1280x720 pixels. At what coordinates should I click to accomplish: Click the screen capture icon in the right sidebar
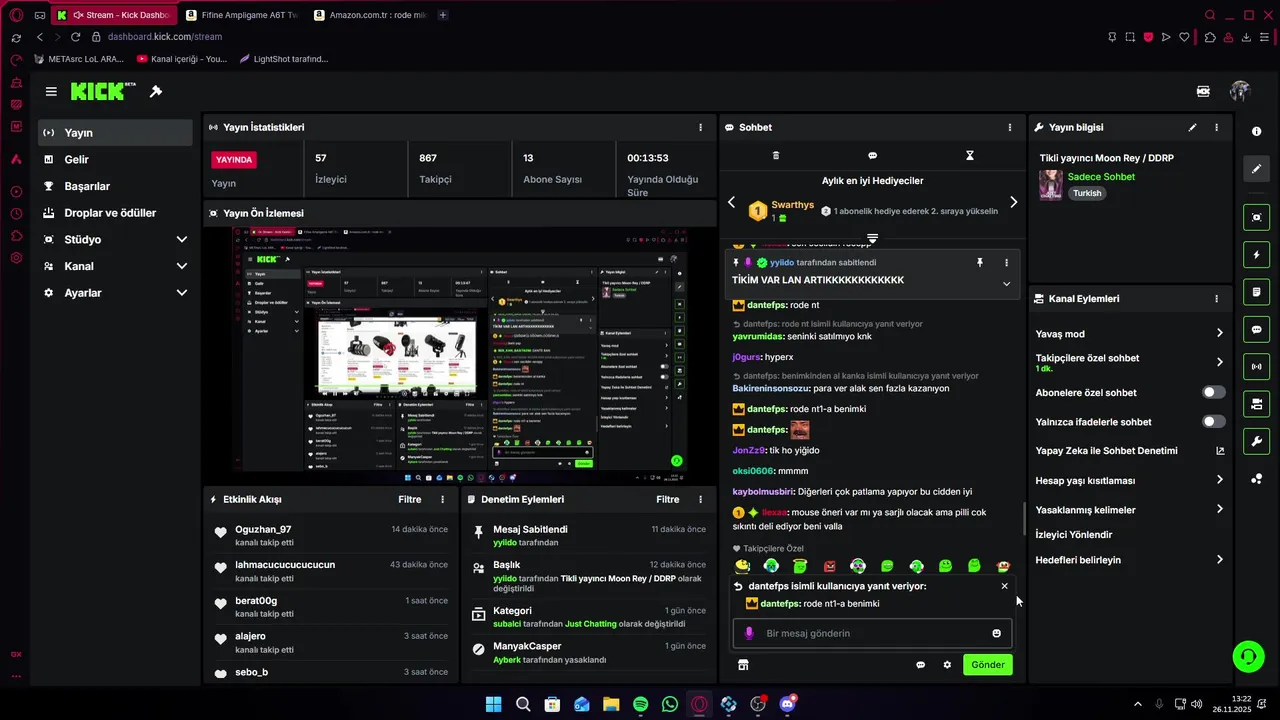[x=1257, y=217]
